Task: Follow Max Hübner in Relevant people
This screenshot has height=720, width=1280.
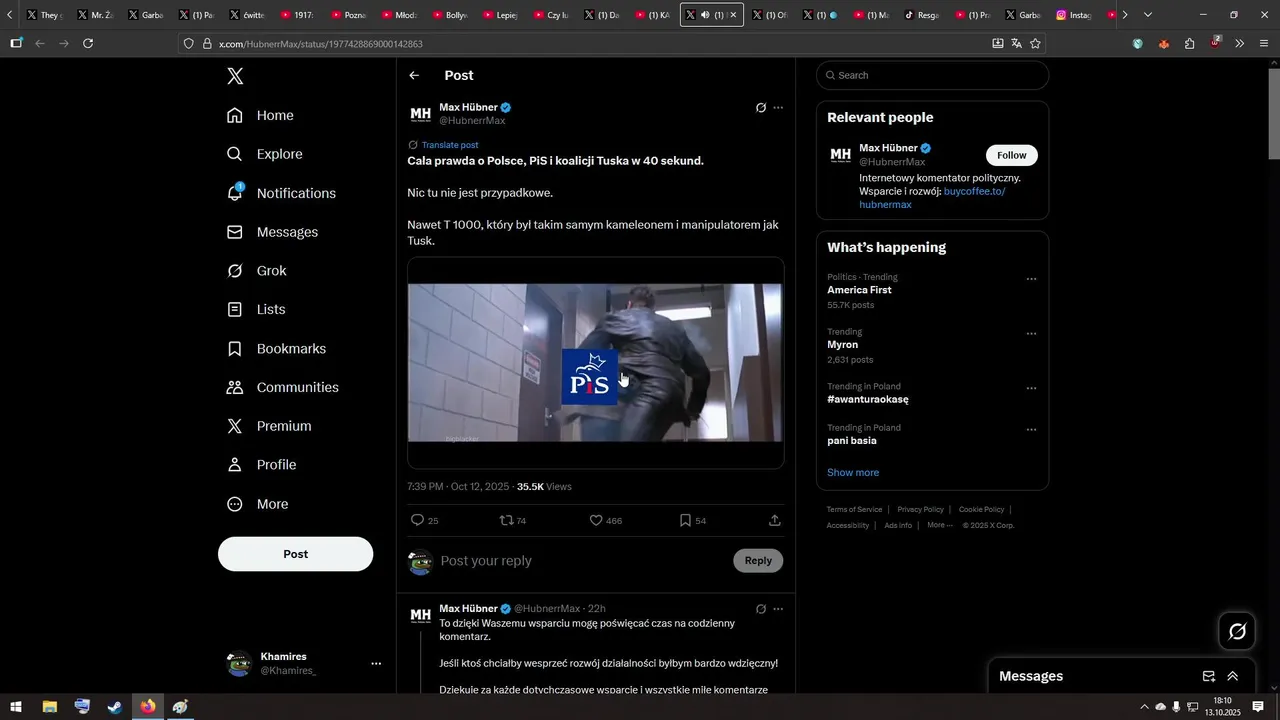Action: pos(1012,155)
